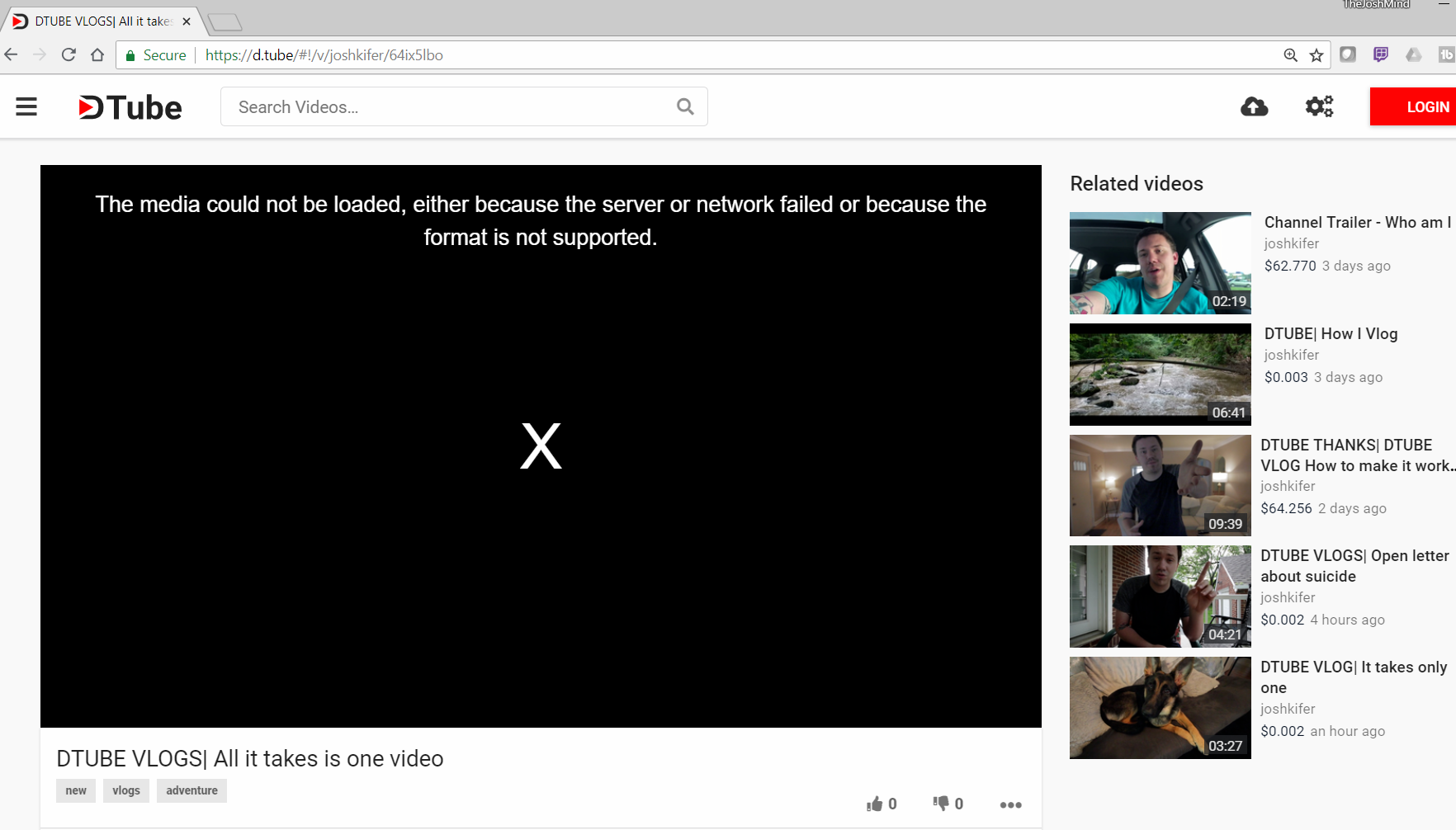Open the upload cloud icon
The image size is (1456, 830).
point(1255,106)
